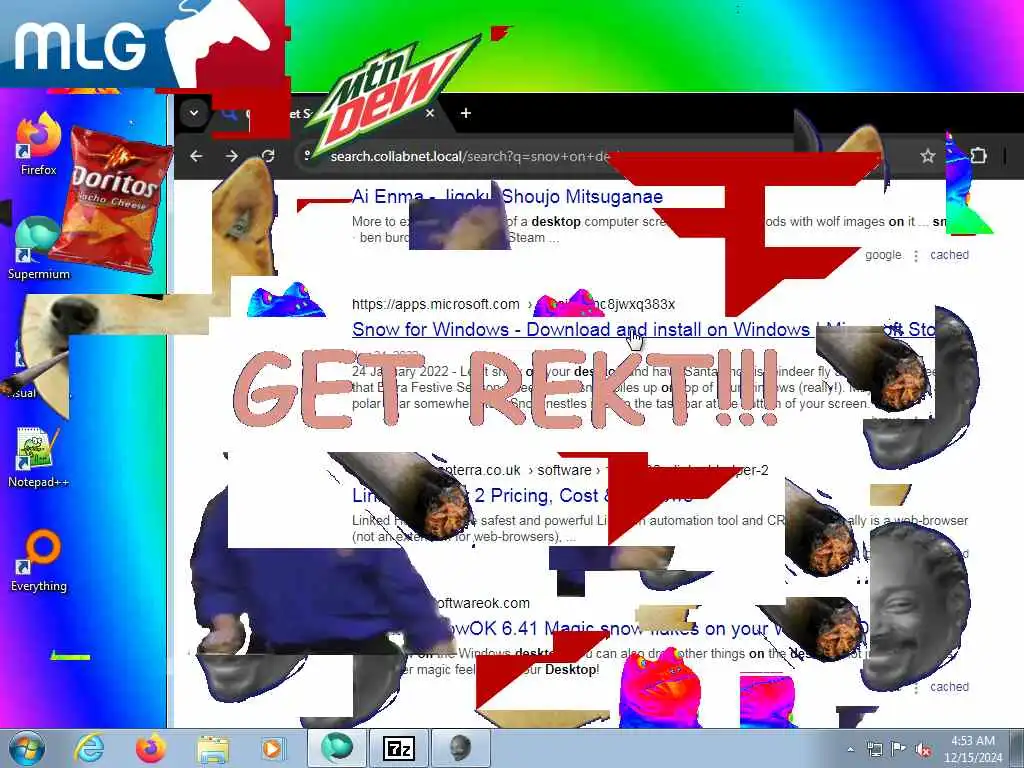Open Windows Explorer from the taskbar

pos(213,748)
